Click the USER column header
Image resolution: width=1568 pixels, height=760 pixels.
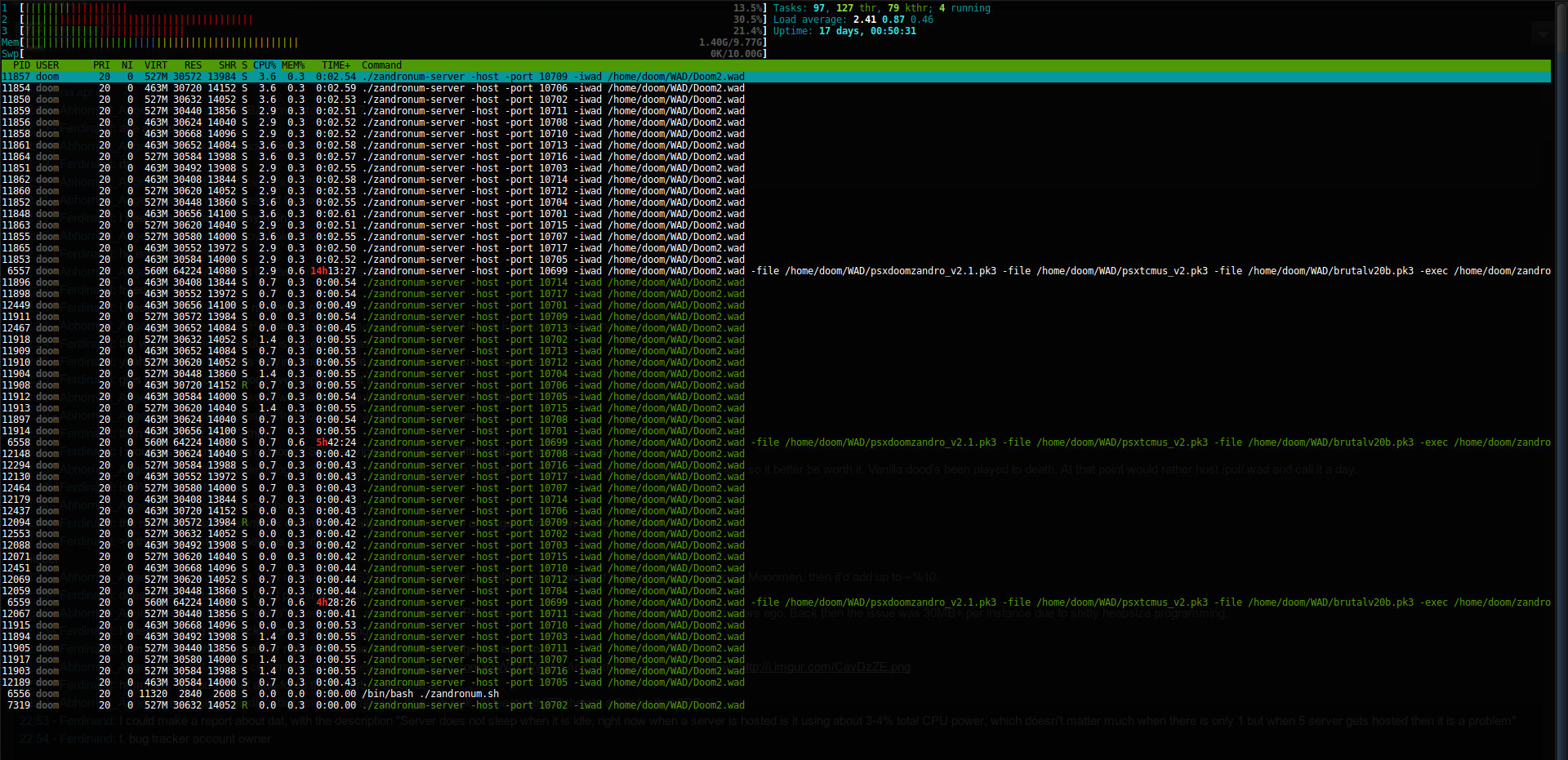tap(47, 65)
